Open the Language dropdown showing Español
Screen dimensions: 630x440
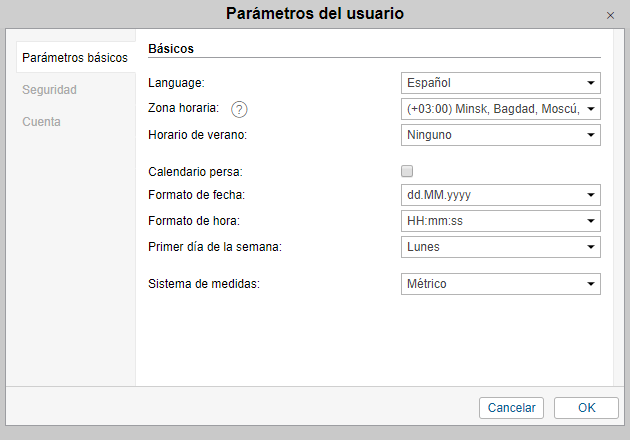click(501, 83)
